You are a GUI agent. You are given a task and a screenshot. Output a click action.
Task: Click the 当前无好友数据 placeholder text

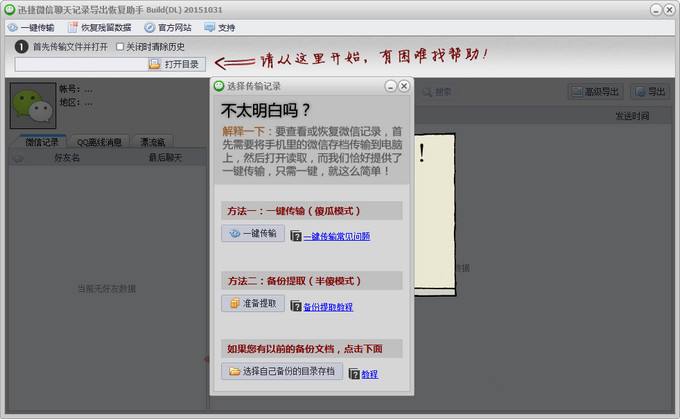pyautogui.click(x=107, y=289)
